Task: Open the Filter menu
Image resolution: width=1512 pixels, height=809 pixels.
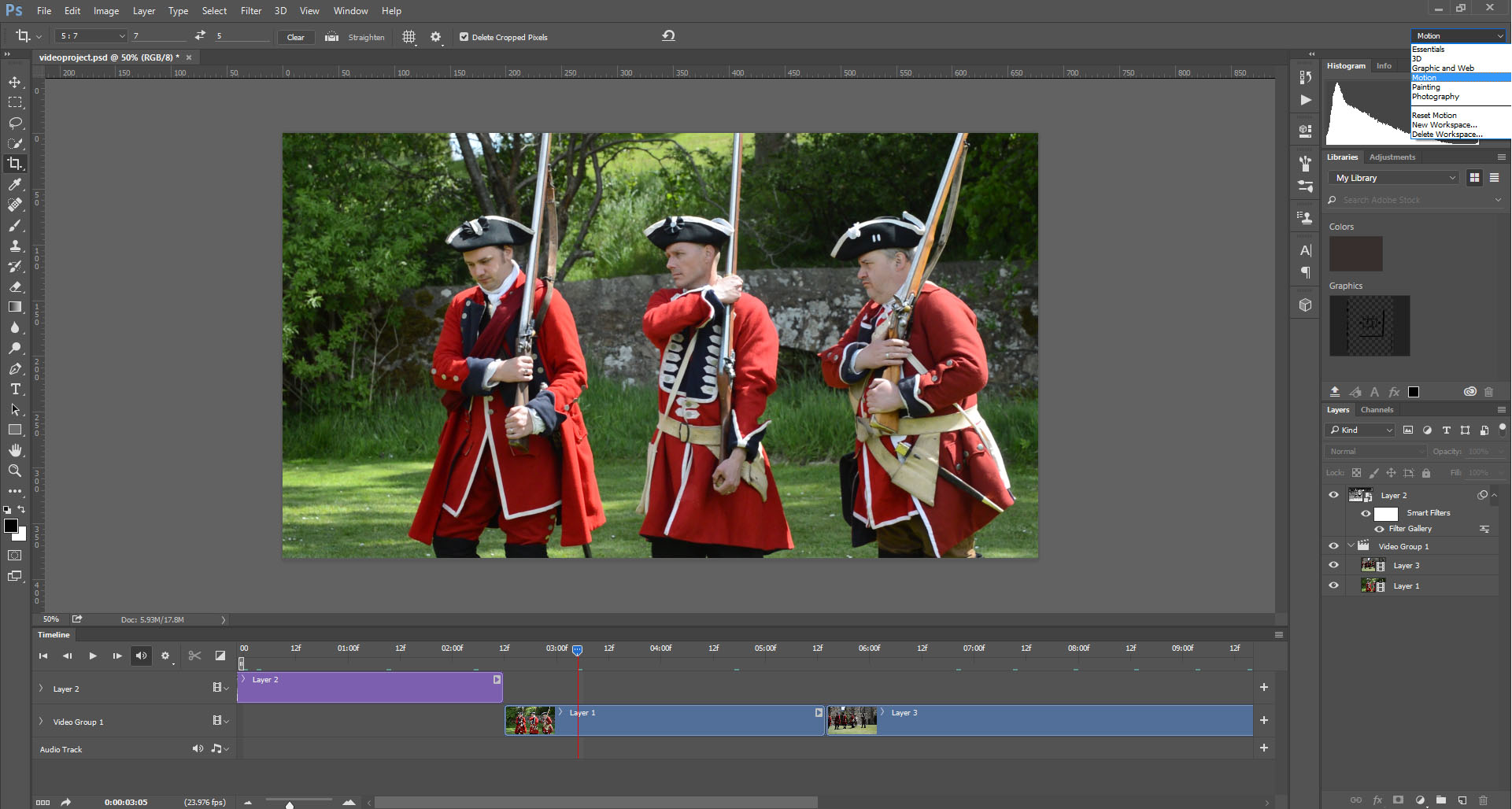Action: click(250, 11)
